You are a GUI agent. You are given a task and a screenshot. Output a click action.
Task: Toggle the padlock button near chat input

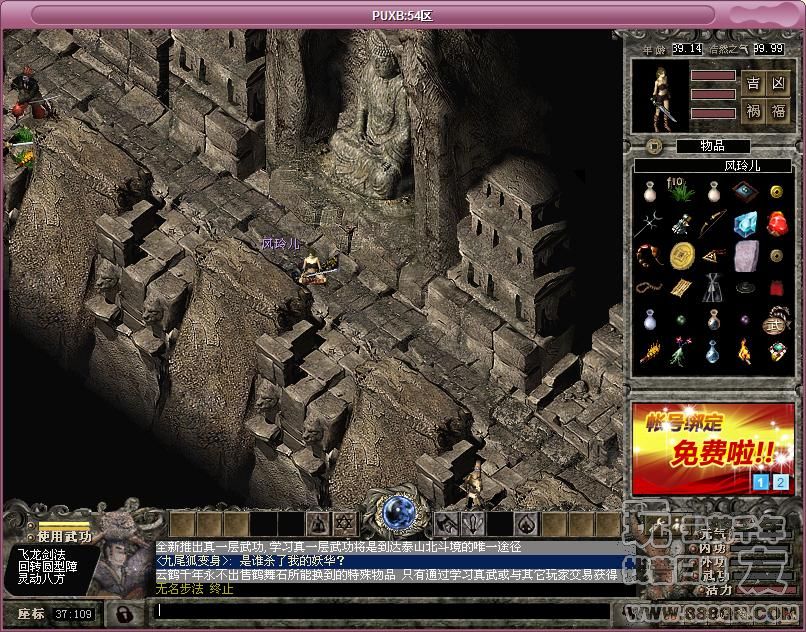(123, 613)
